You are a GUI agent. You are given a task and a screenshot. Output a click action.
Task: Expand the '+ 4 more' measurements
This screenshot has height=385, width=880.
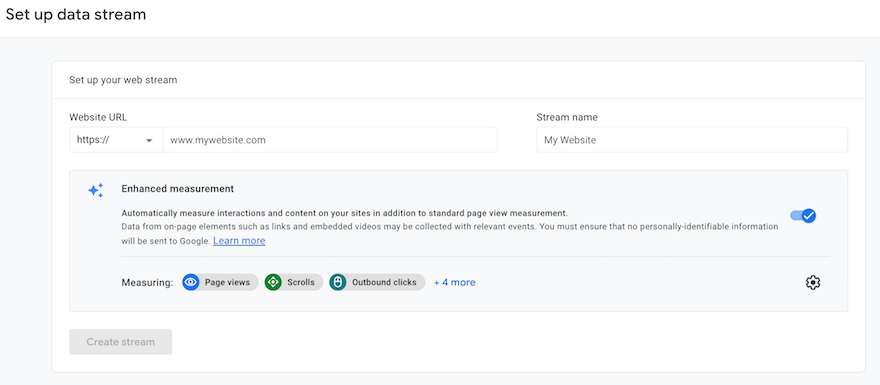click(455, 282)
